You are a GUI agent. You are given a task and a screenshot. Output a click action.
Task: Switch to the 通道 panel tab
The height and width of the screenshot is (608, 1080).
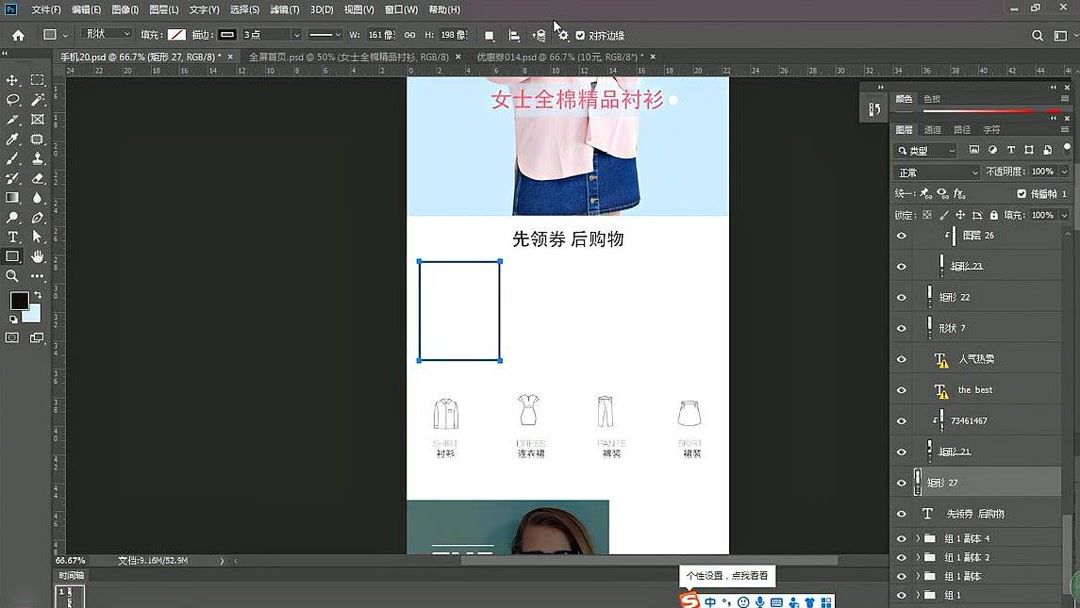click(x=933, y=130)
